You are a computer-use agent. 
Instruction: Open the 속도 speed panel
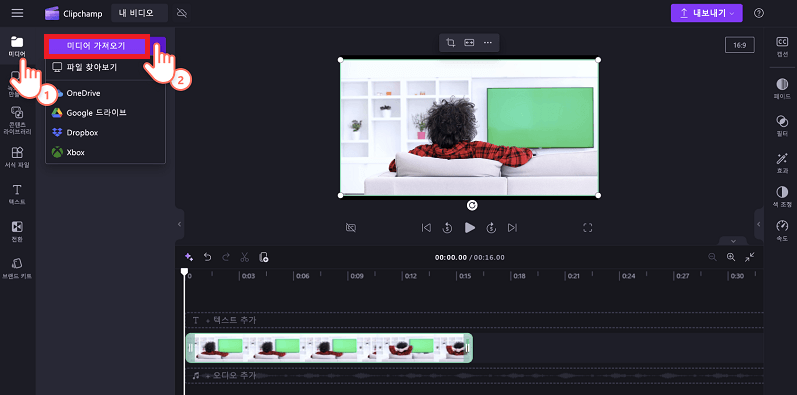pyautogui.click(x=782, y=230)
